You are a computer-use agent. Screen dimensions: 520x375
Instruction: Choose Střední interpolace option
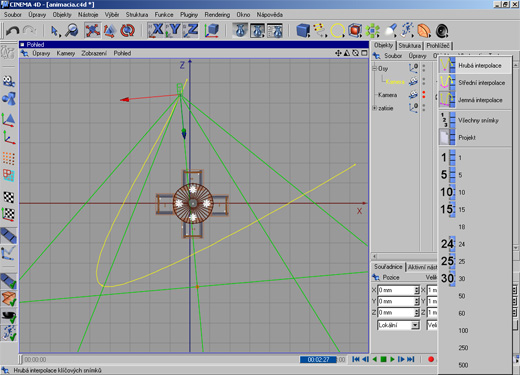point(475,83)
